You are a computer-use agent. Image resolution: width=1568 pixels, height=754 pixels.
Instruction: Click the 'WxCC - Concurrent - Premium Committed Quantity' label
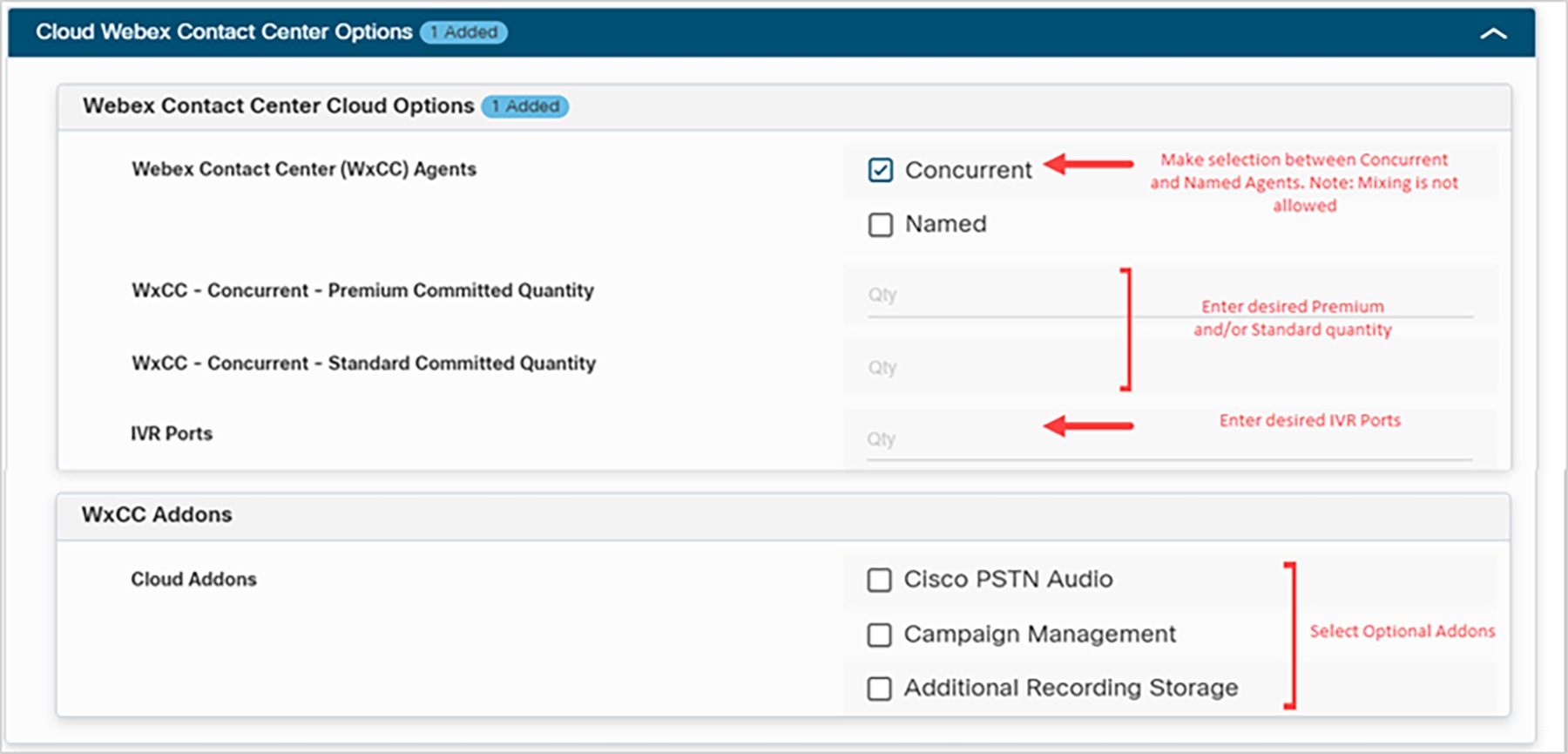pos(362,290)
